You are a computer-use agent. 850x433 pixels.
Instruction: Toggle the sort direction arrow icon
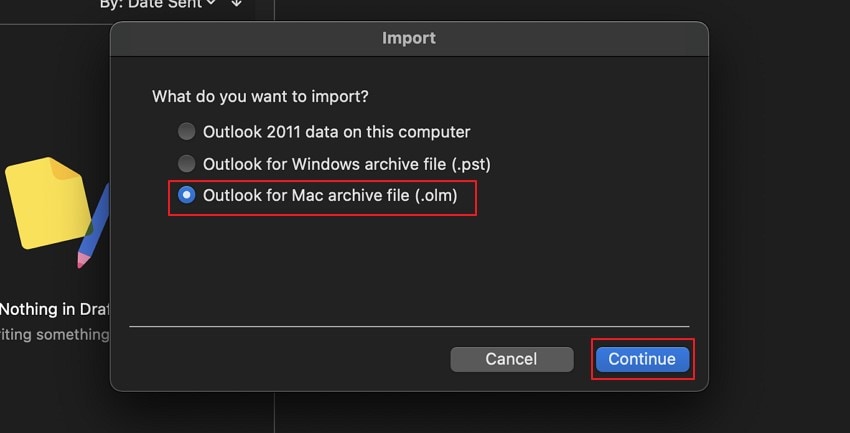click(236, 3)
